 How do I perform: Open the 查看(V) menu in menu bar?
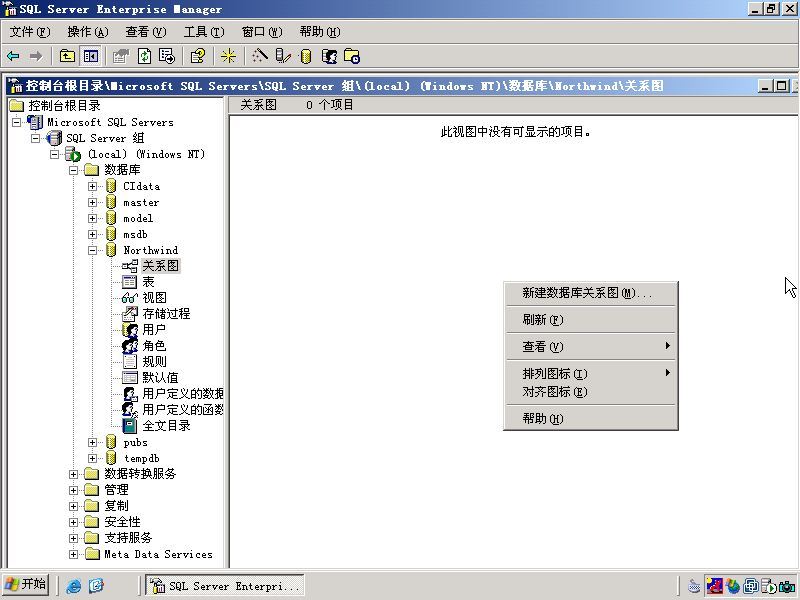click(x=146, y=32)
